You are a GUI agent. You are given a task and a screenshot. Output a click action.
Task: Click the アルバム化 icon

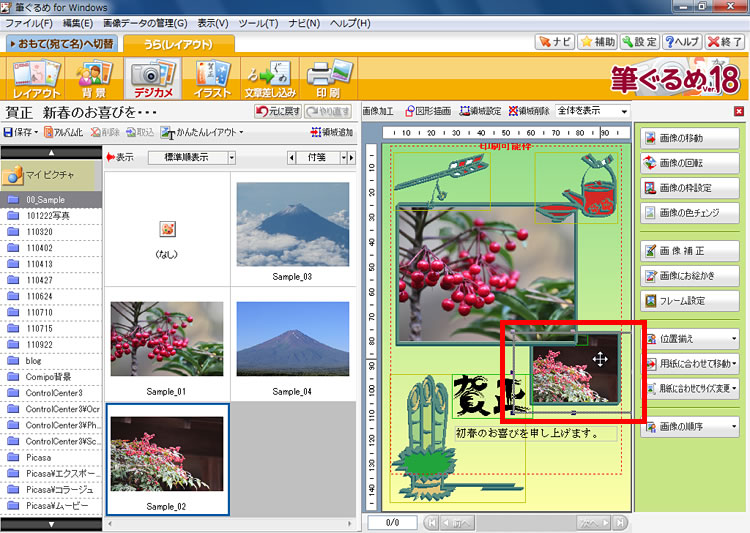pos(63,132)
